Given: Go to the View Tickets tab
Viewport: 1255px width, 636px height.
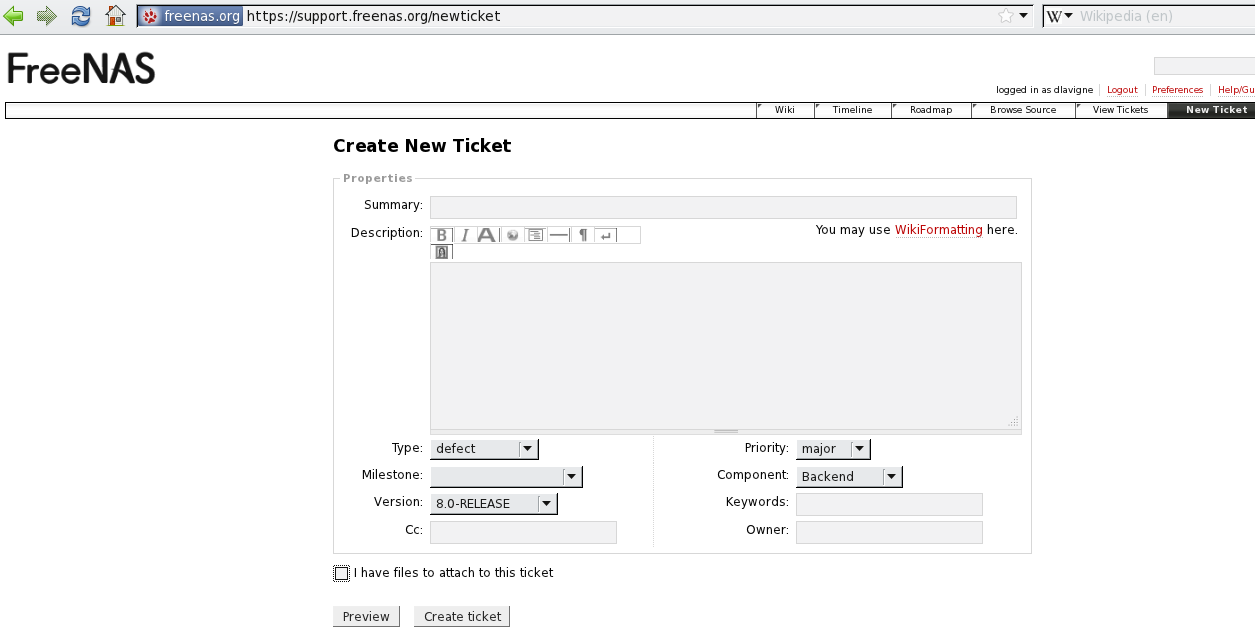Looking at the screenshot, I should (x=1120, y=110).
